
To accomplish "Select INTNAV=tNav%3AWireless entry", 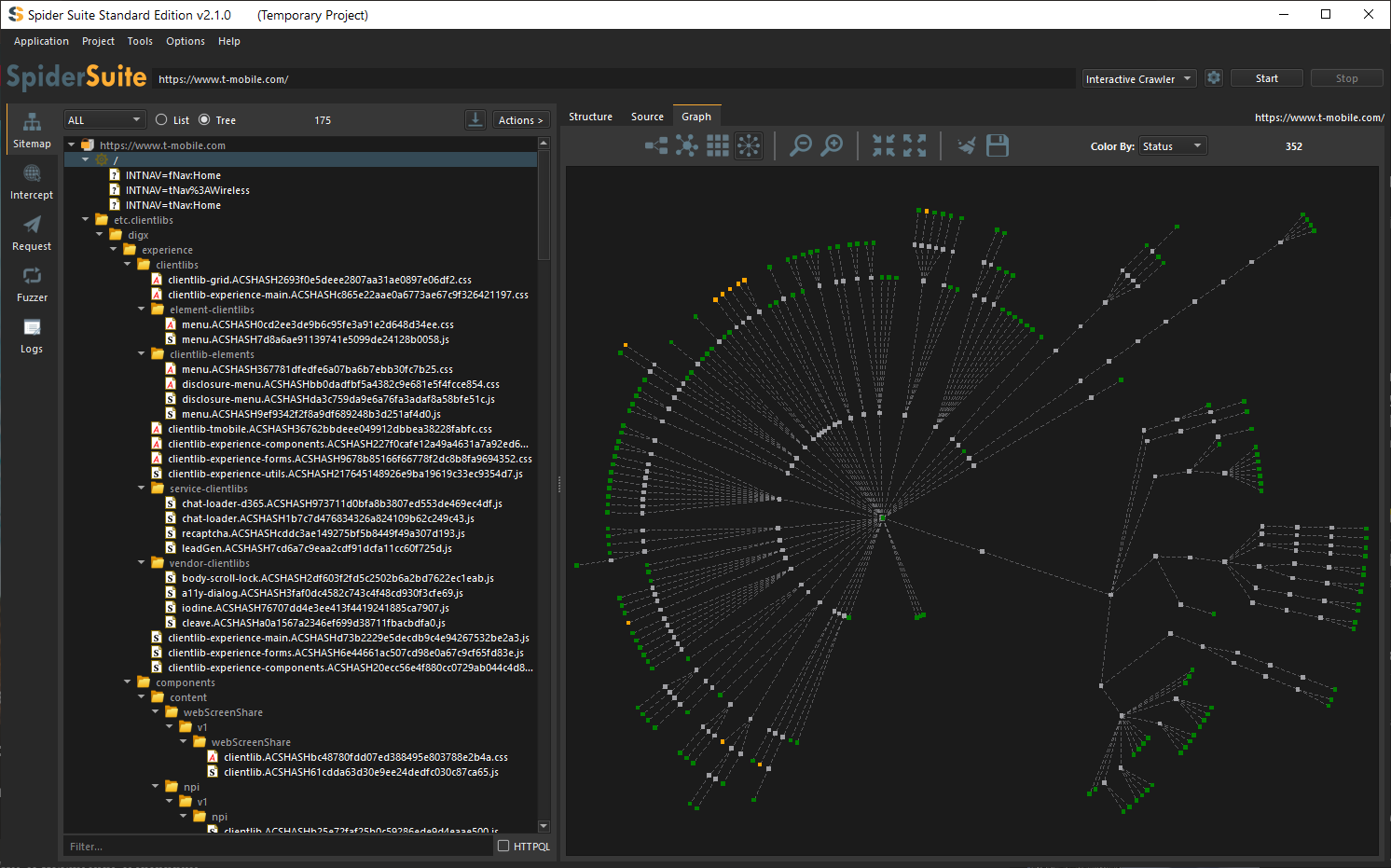I will point(187,190).
